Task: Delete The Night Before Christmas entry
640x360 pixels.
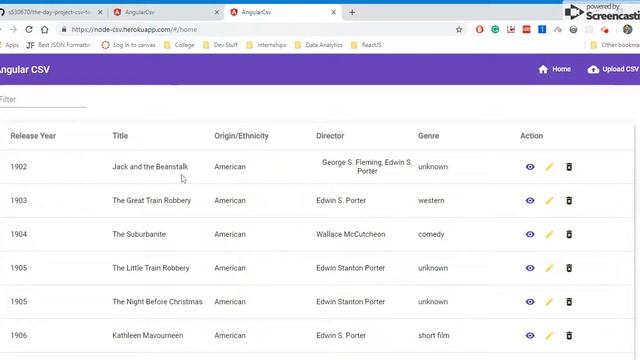Action: click(569, 302)
